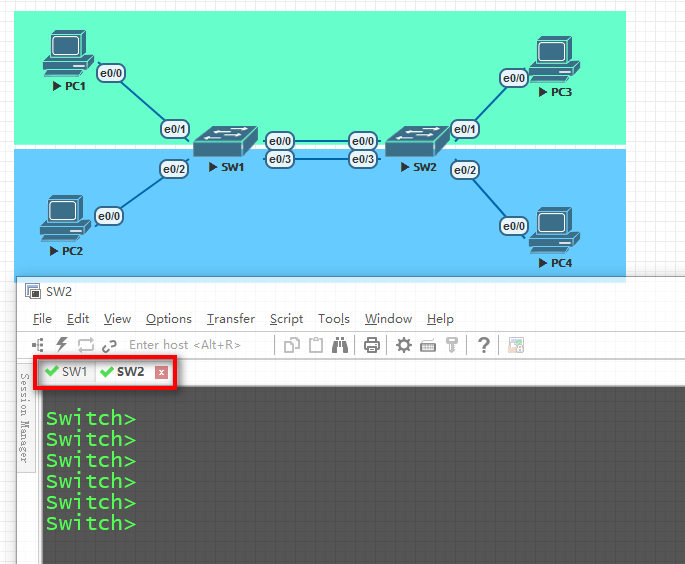Select the PC2 computer node
This screenshot has width=685, height=564.
point(66,218)
